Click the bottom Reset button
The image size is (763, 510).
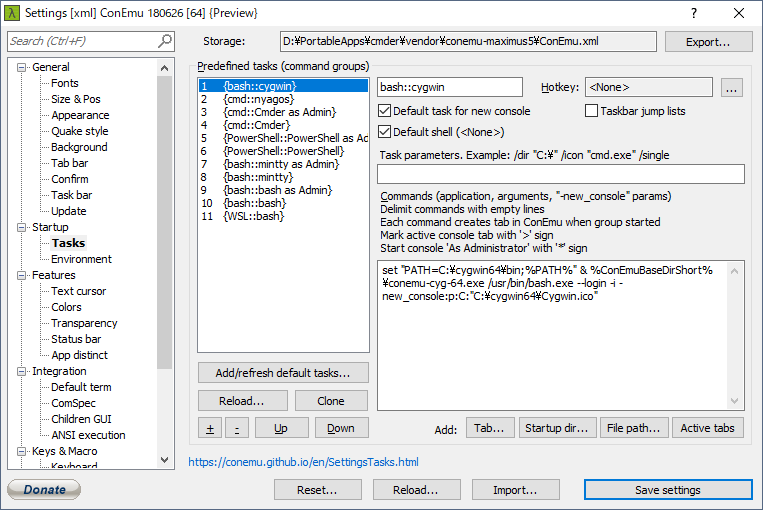point(318,490)
